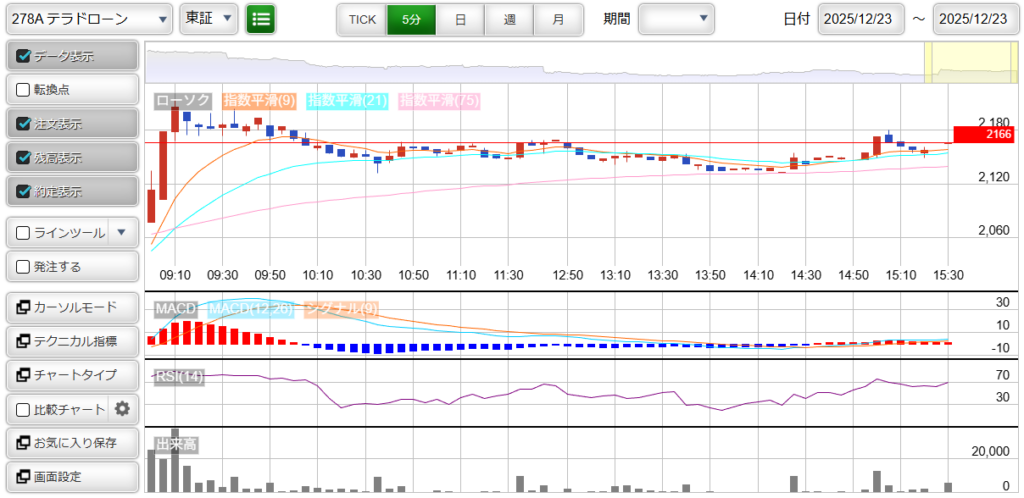The width and height of the screenshot is (1024, 498).
Task: Switch to the TICK chart tab
Action: click(361, 19)
